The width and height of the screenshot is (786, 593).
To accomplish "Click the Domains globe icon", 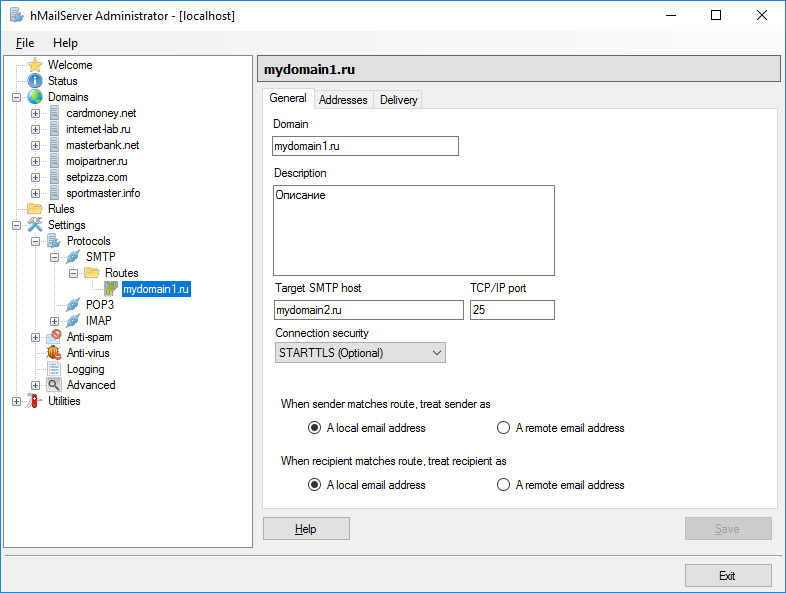I will click(x=35, y=97).
